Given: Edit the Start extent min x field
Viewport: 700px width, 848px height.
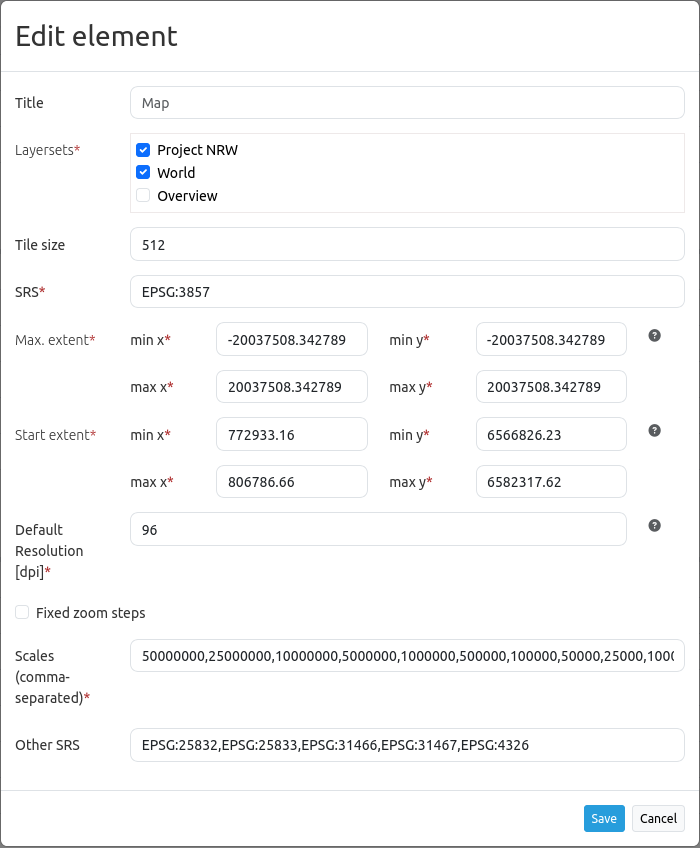Looking at the screenshot, I should pos(291,434).
